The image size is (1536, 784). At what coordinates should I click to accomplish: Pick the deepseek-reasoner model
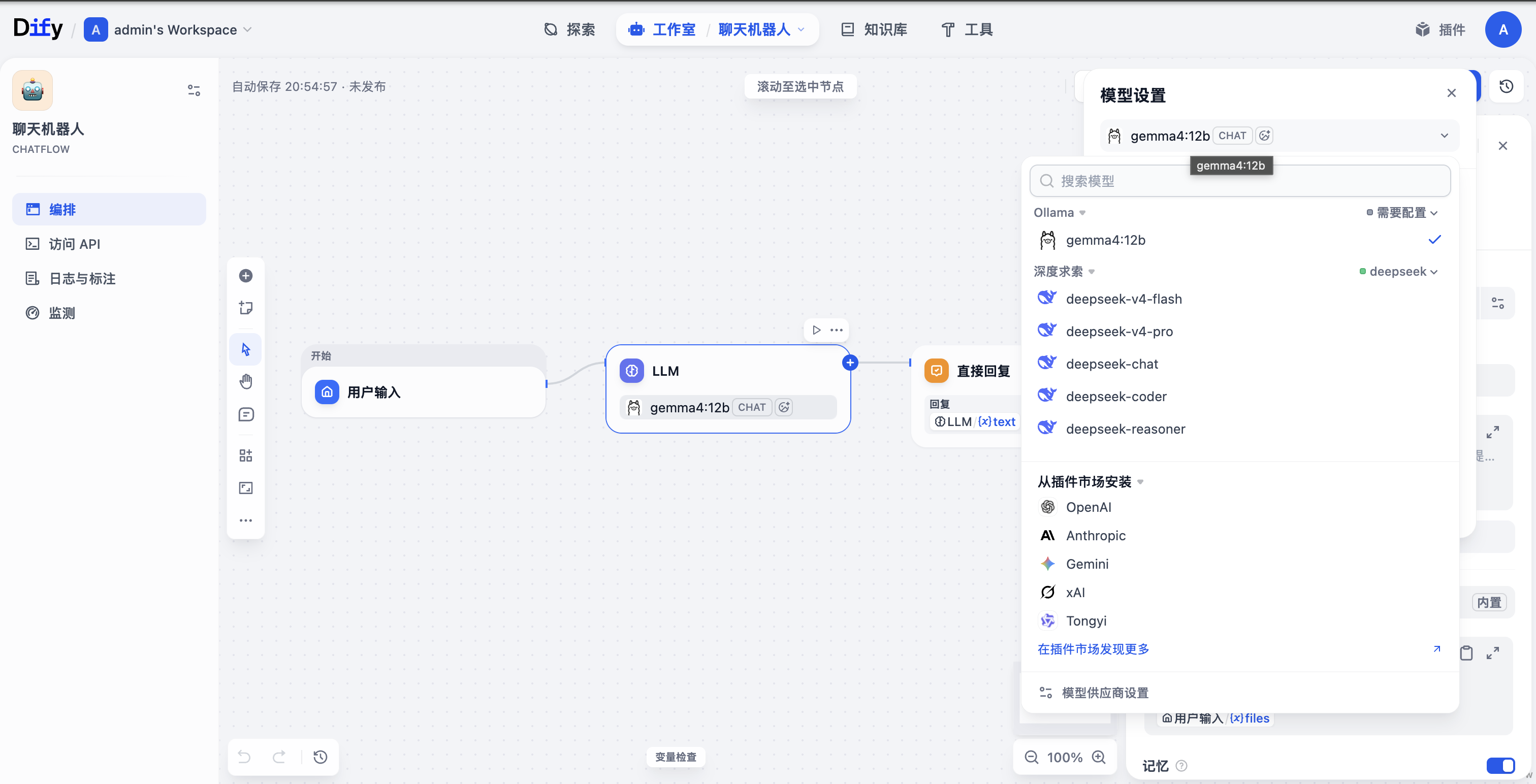(x=1240, y=429)
